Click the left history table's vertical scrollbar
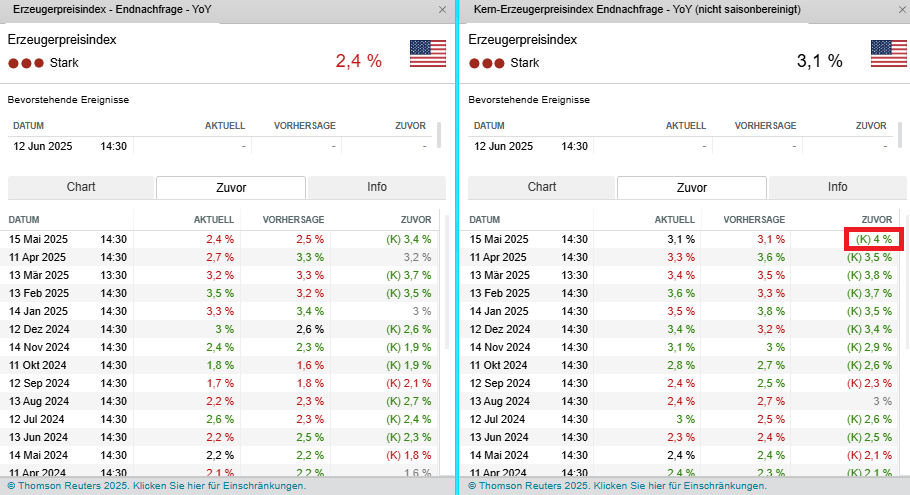 447,282
